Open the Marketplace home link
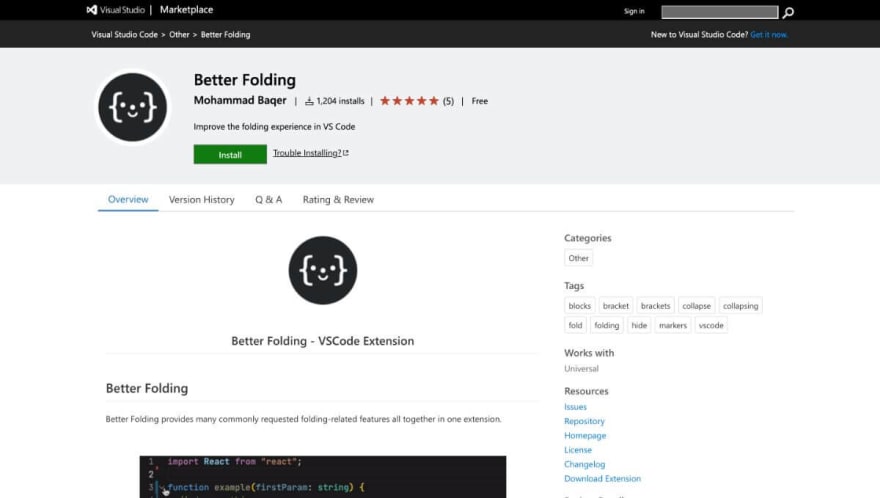 (x=186, y=10)
